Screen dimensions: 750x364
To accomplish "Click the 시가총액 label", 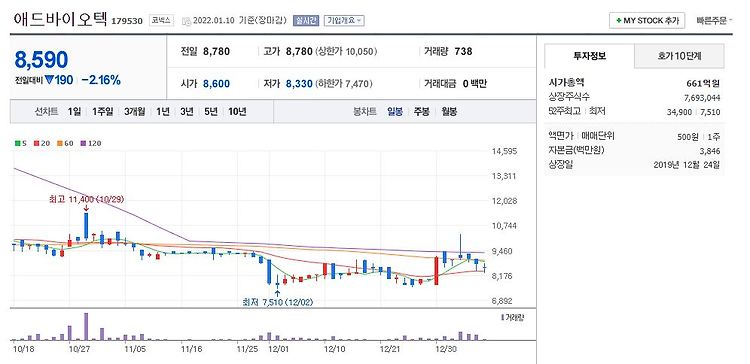I will click(566, 83).
